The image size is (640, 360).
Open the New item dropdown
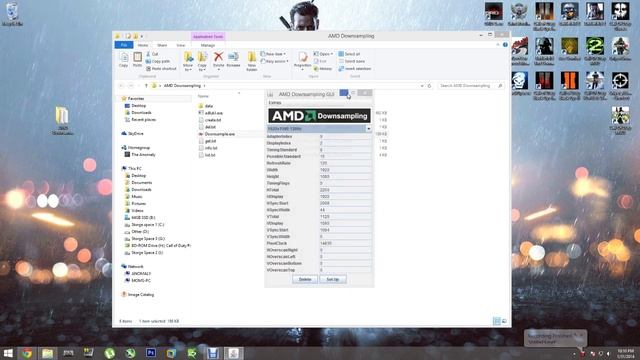click(x=273, y=54)
